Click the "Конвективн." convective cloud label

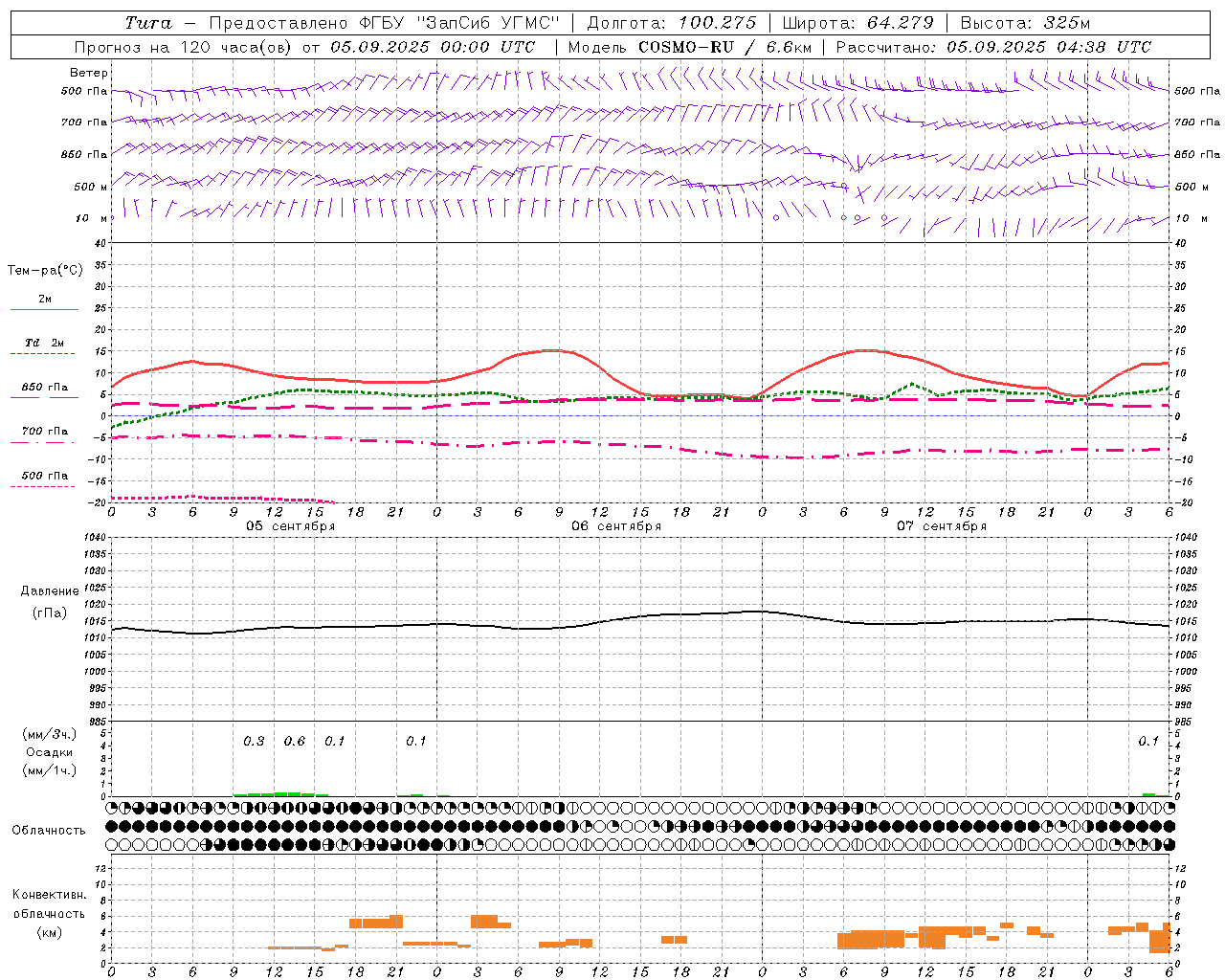click(49, 895)
